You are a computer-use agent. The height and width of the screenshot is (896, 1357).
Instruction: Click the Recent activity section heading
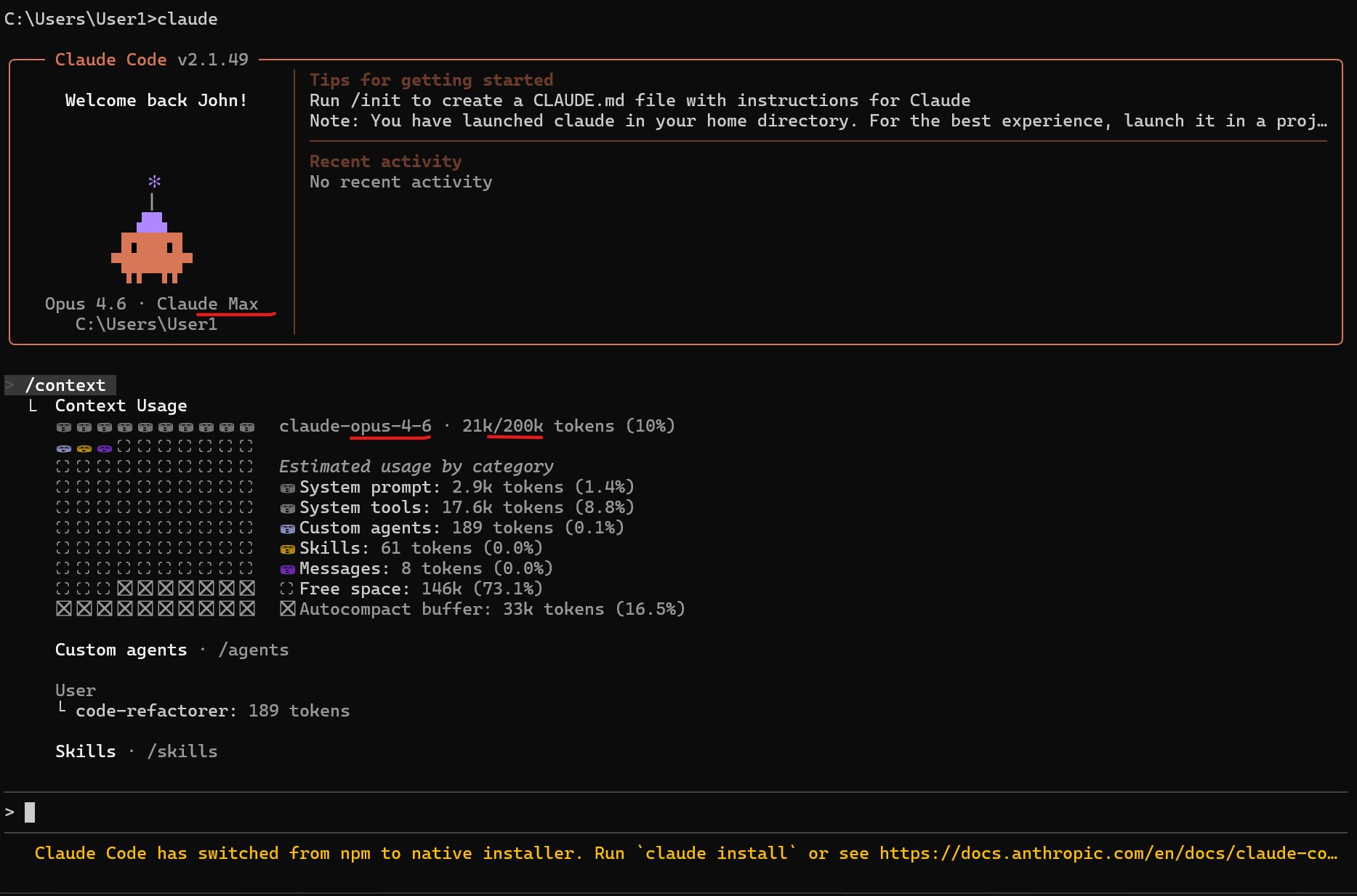click(385, 161)
